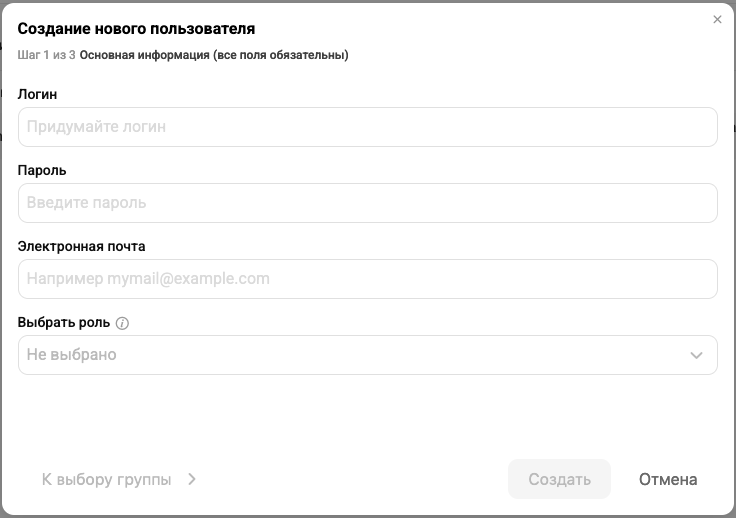Click the Выбрать роль label text

pyautogui.click(x=64, y=322)
